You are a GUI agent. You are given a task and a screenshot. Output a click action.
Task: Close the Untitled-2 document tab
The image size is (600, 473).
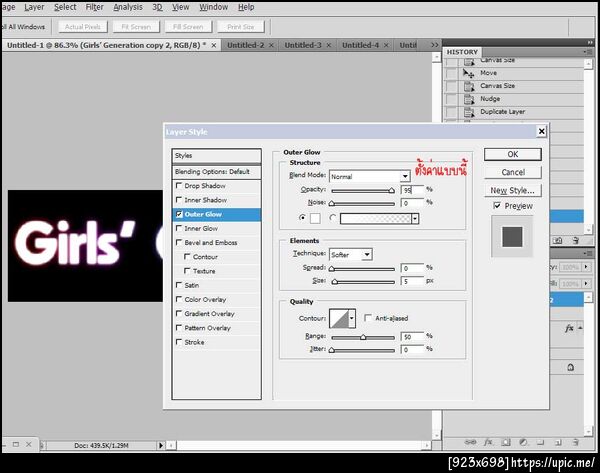[x=271, y=45]
